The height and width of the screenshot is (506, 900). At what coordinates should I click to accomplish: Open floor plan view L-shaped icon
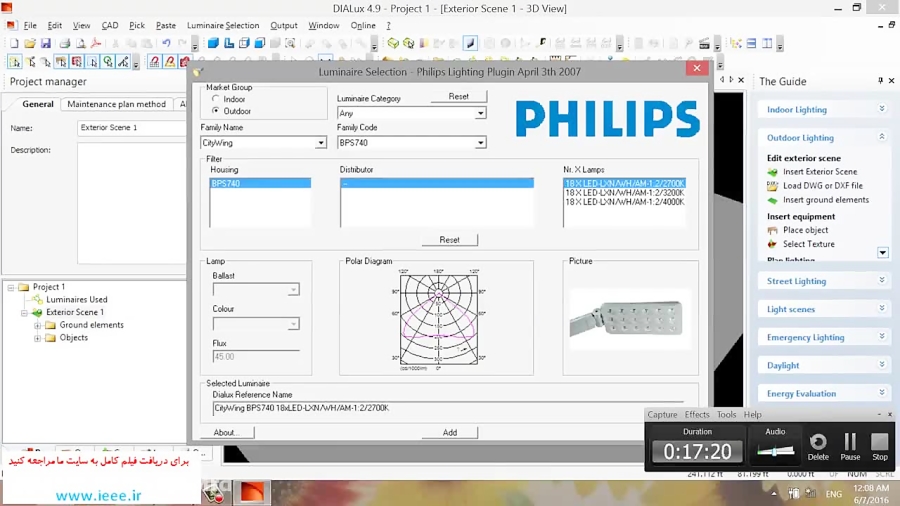click(228, 44)
